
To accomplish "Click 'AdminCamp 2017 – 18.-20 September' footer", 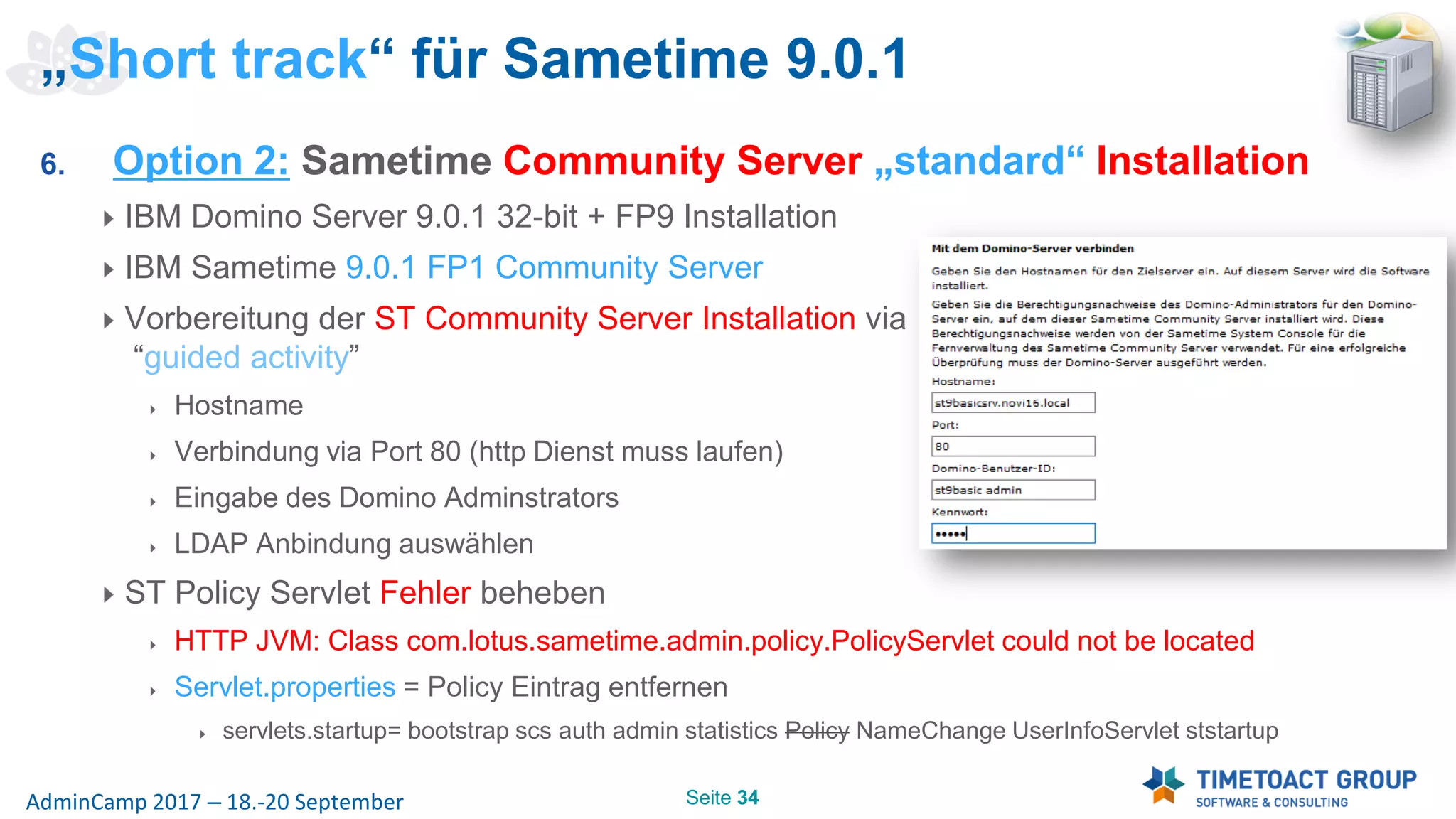I will pos(215,802).
